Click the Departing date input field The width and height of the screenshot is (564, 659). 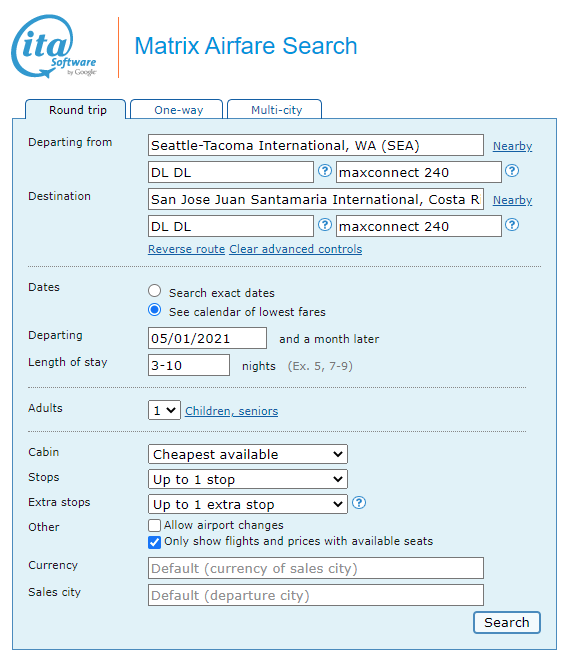click(207, 338)
